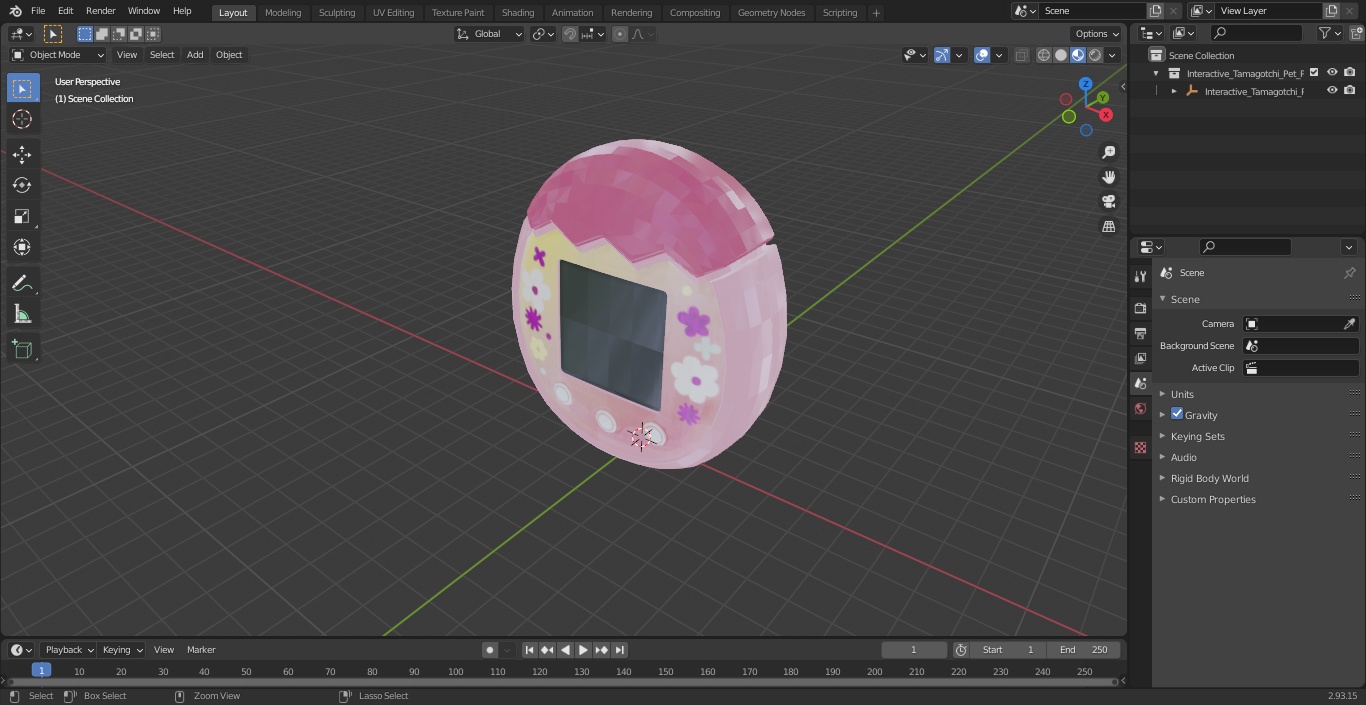The image size is (1366, 705).
Task: Open the outliner filter dropdown
Action: click(x=1329, y=33)
